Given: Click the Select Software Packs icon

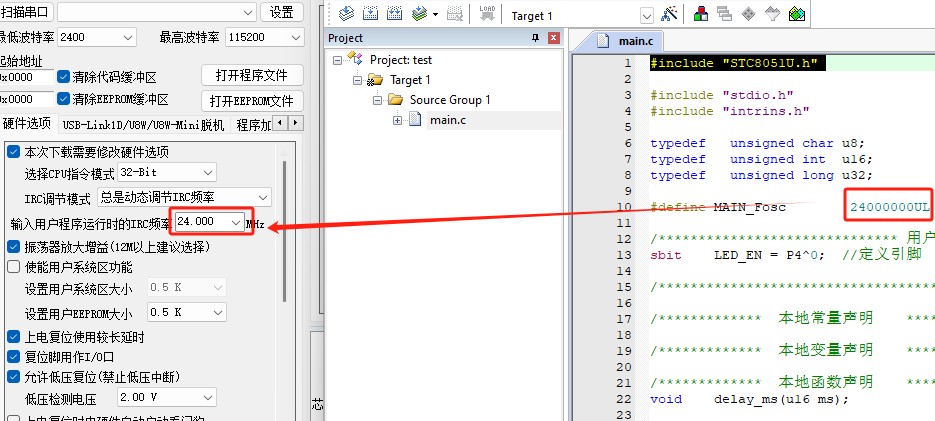Looking at the screenshot, I should (x=772, y=14).
